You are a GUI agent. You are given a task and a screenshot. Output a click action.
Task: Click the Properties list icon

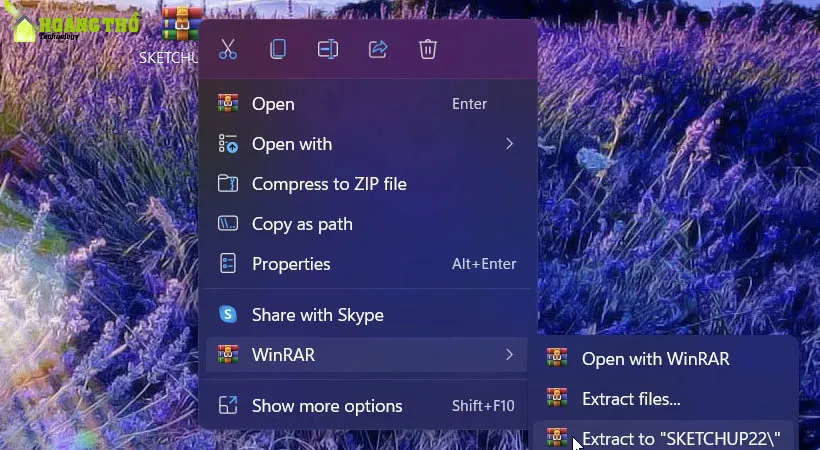point(228,264)
